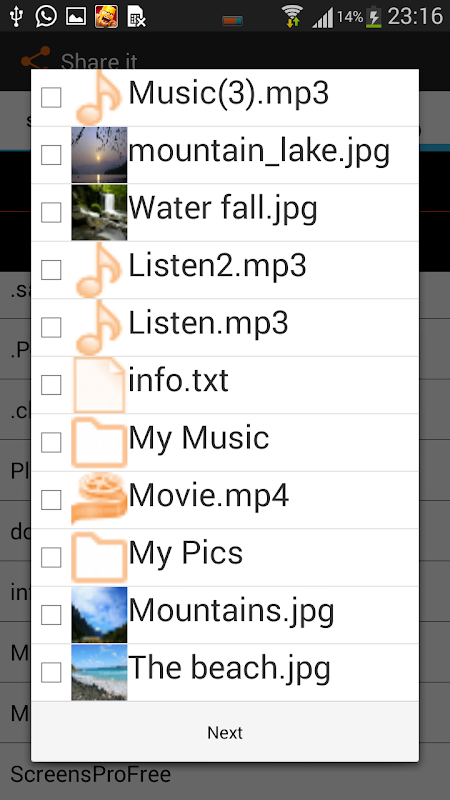Tick the Water fall.jpg checkbox

[51, 212]
